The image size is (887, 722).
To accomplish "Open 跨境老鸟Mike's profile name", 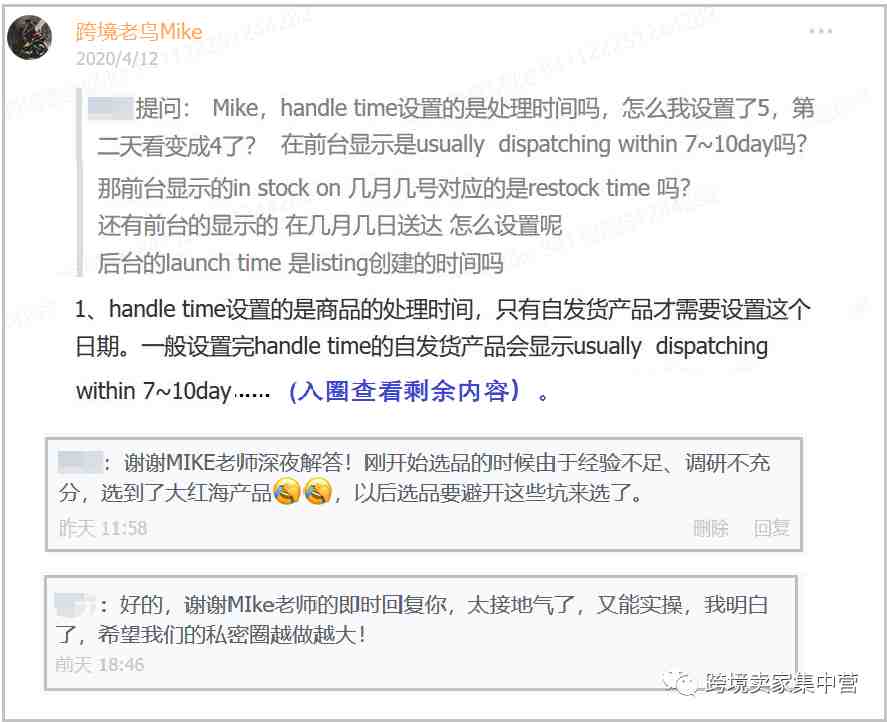I will 139,32.
